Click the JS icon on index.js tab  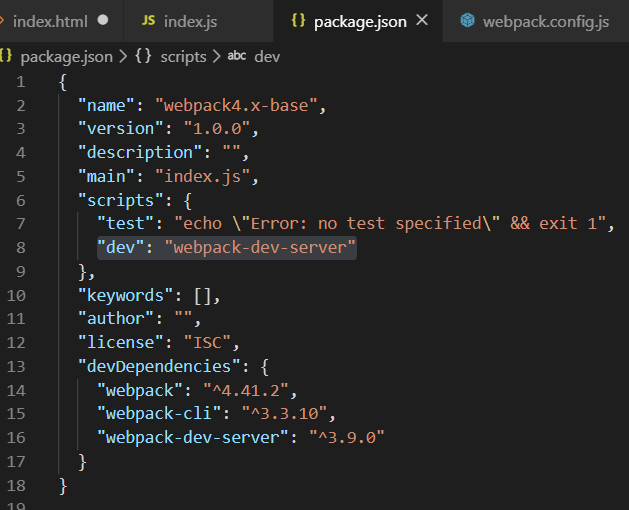point(148,20)
